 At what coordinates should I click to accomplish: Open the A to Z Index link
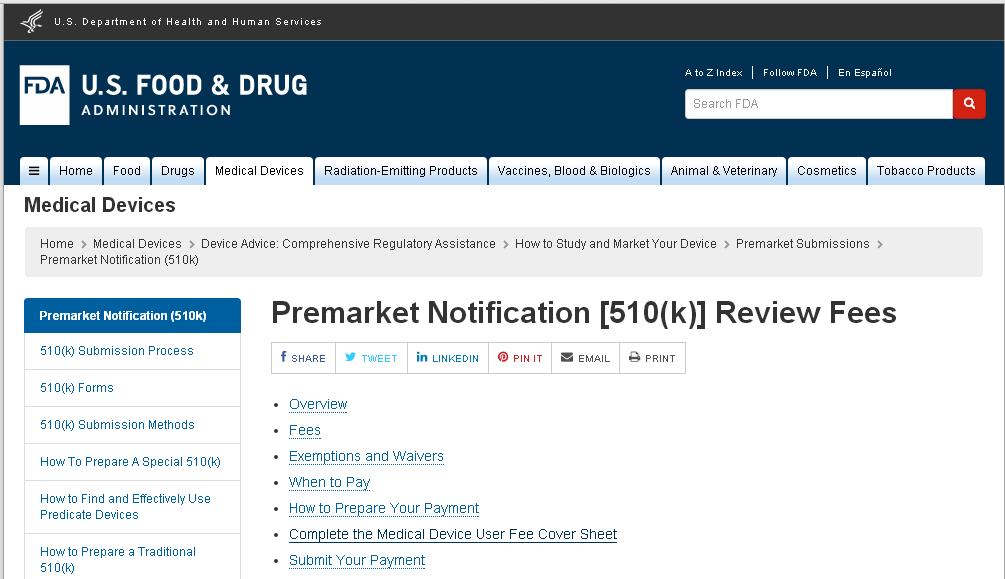[713, 72]
